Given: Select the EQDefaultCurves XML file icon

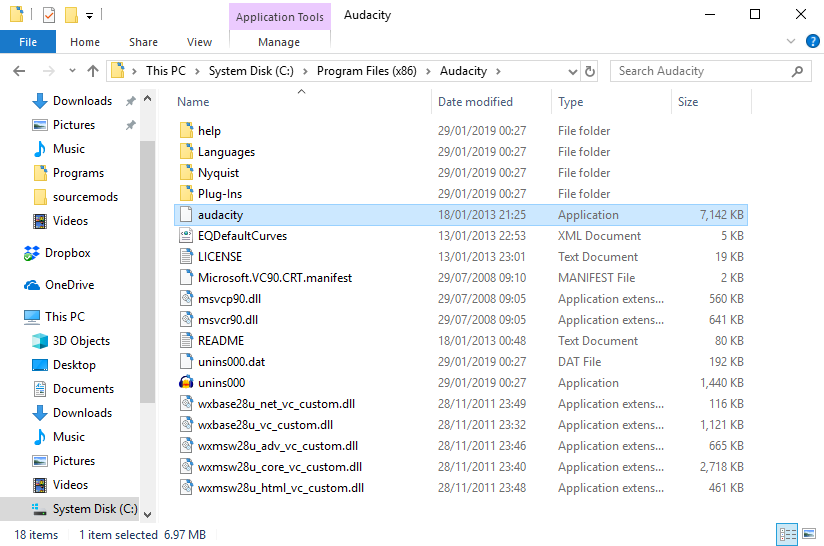Looking at the screenshot, I should pos(186,235).
